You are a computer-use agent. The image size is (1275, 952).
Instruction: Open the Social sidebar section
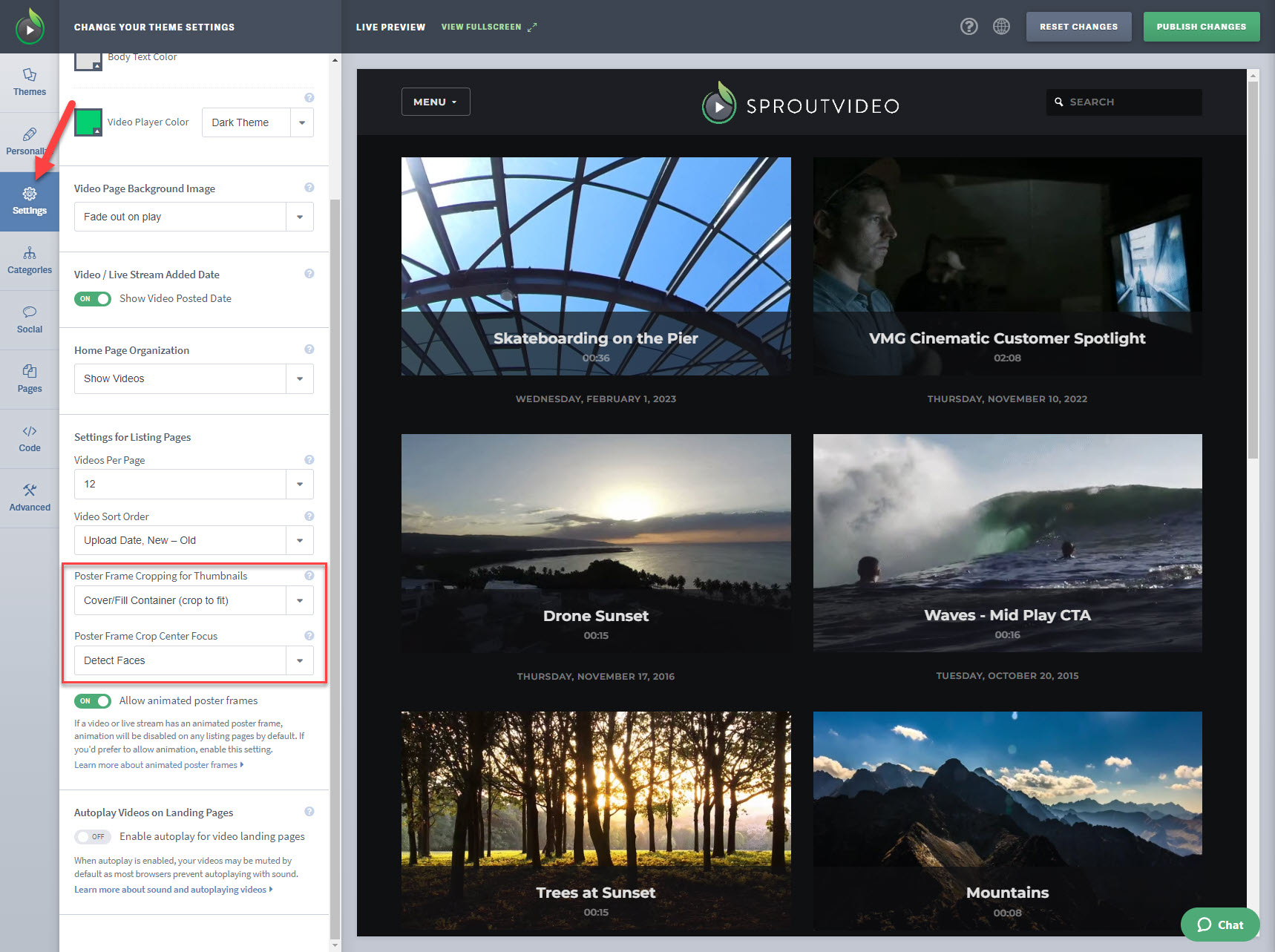pos(30,320)
